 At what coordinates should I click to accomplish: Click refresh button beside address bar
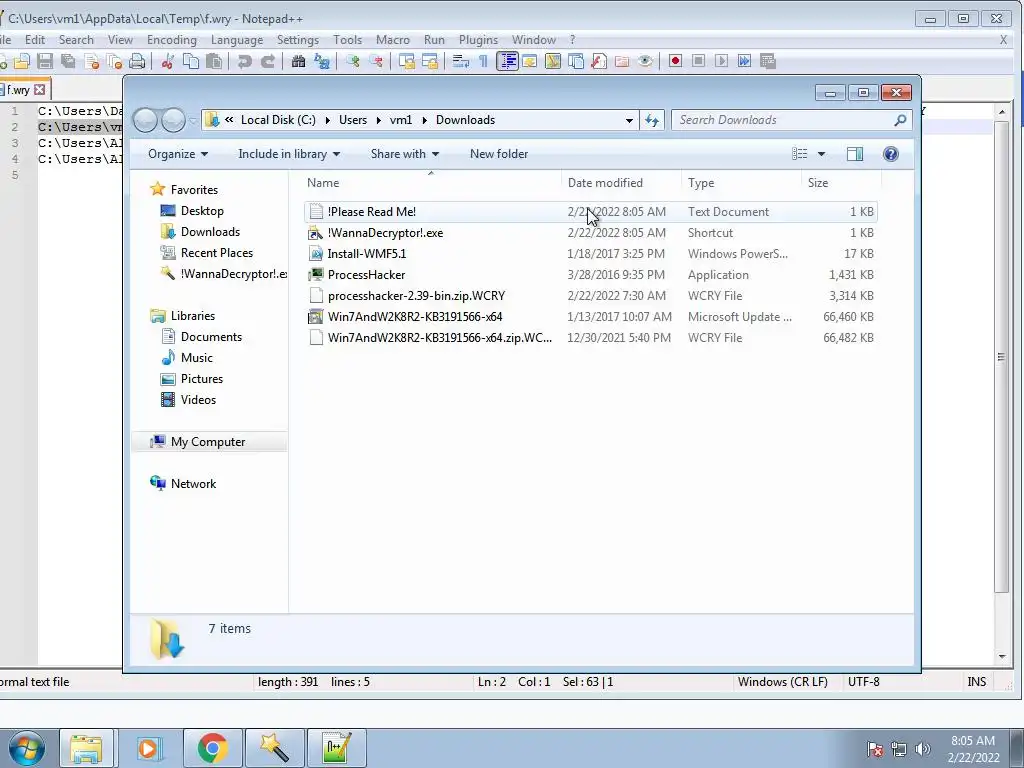(x=652, y=120)
